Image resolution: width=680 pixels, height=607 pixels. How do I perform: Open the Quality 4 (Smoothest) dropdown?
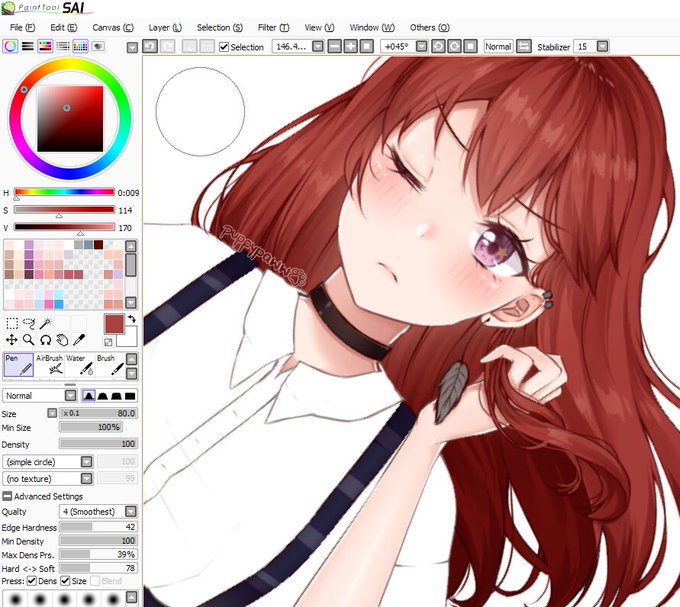[x=131, y=512]
